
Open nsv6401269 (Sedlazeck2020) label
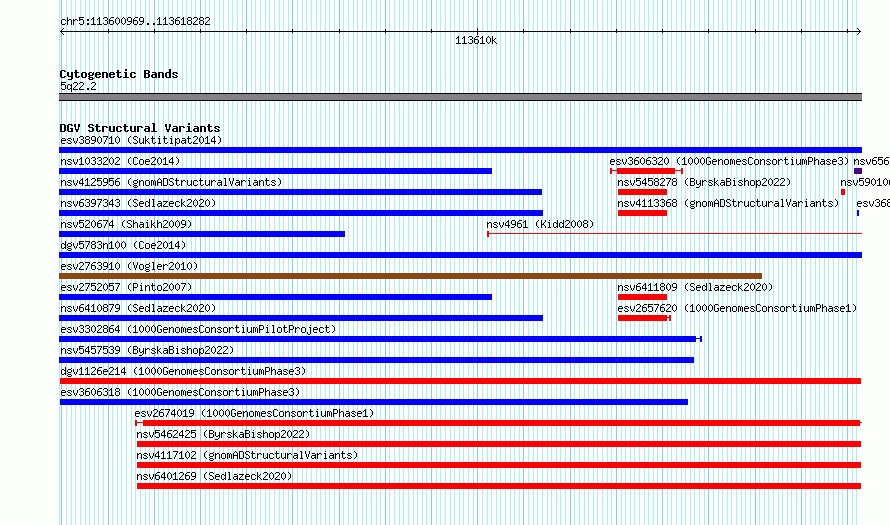tap(215, 476)
